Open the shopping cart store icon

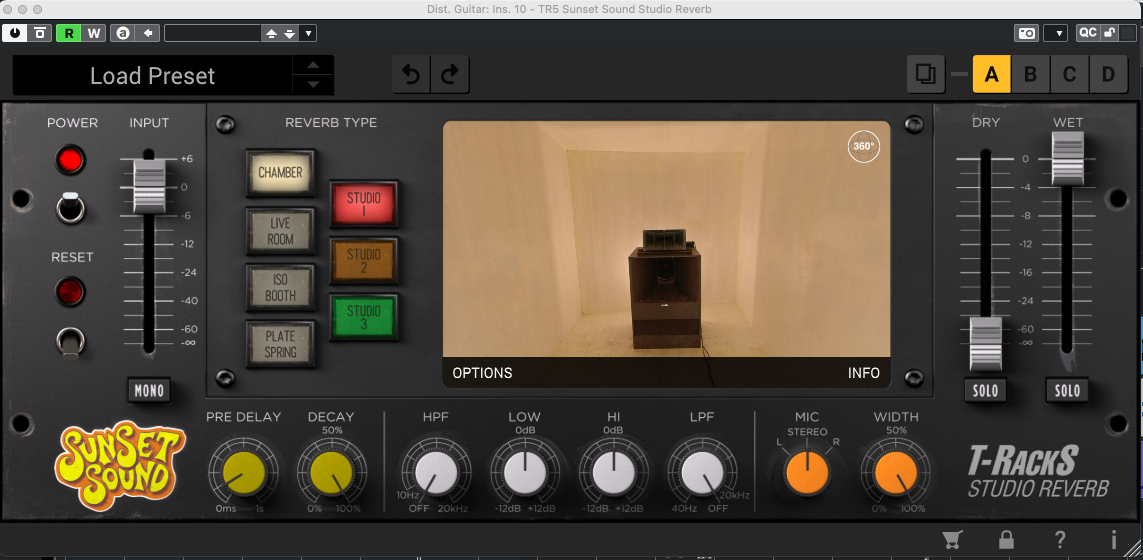(951, 540)
